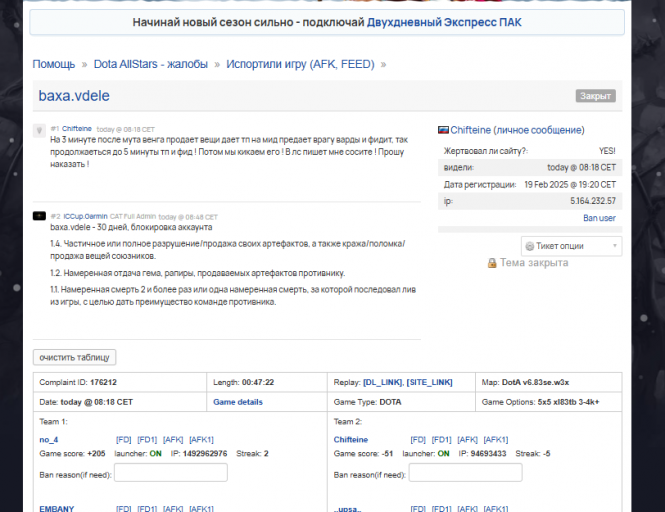Select Map DotA v6.83se.w3x text
Viewport: 665px width, 512px height.
(x=525, y=382)
